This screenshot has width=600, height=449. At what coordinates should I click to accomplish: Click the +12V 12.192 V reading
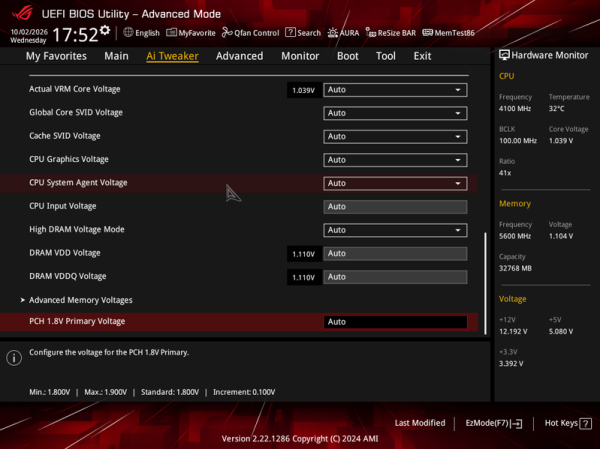(513, 331)
